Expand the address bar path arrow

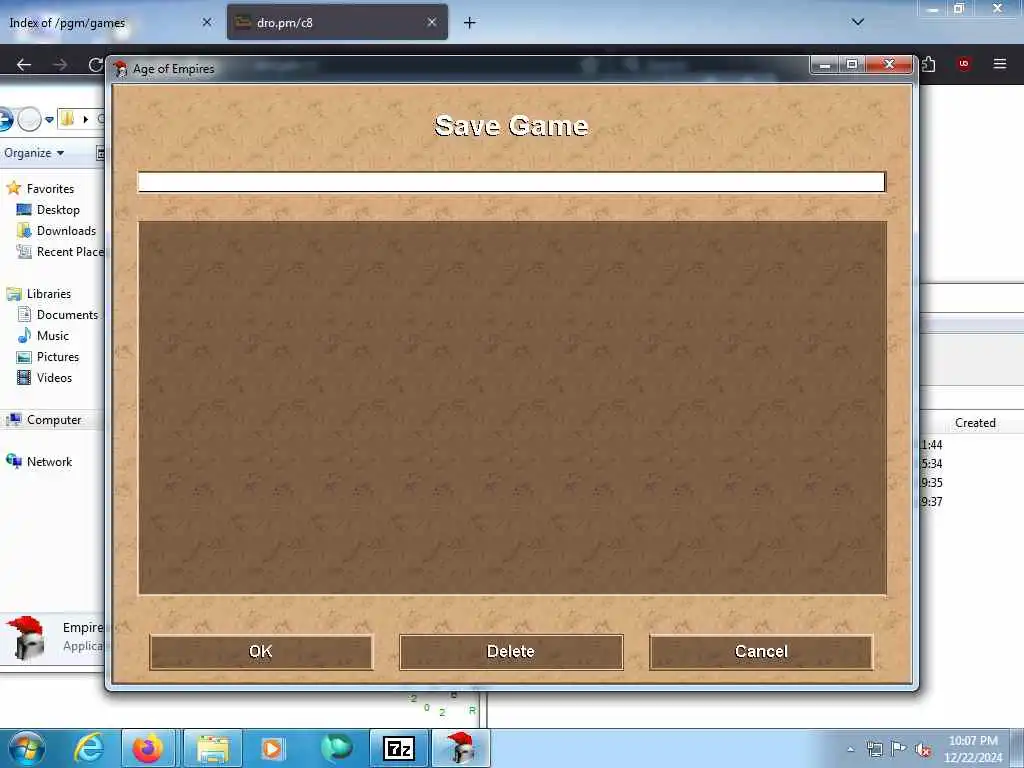click(x=86, y=120)
